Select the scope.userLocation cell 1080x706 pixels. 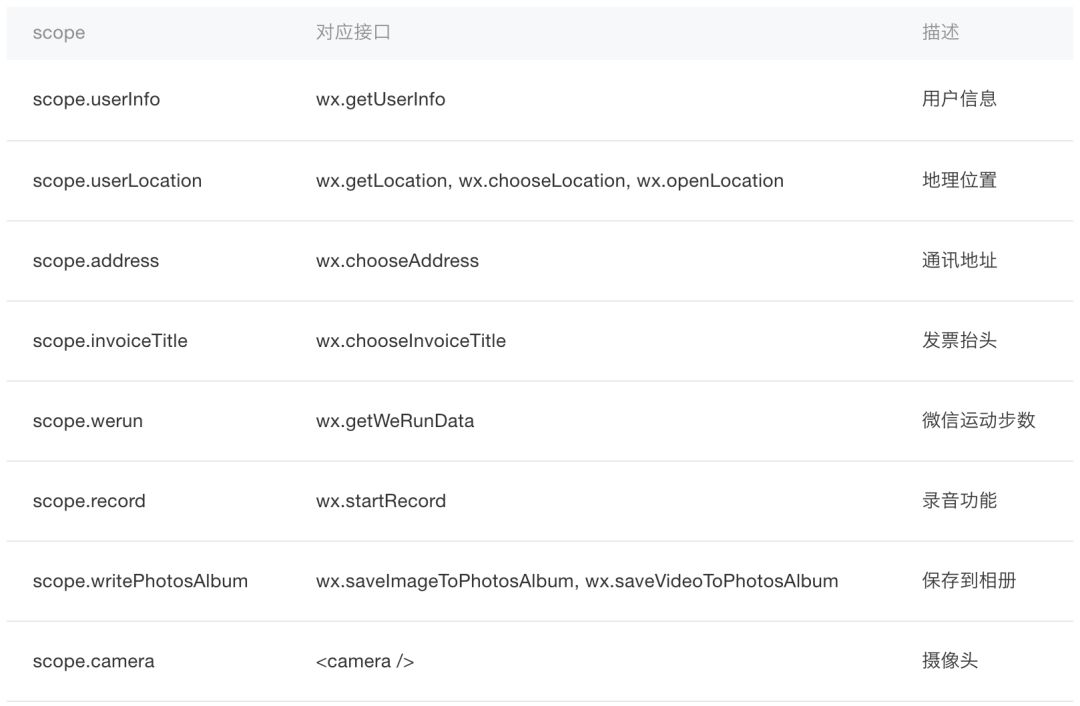[117, 181]
